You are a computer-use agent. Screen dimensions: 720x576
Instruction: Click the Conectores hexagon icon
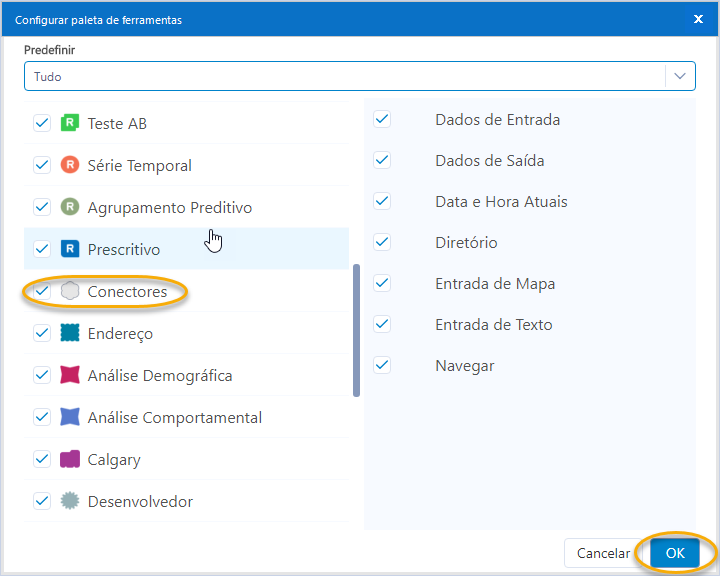point(70,292)
